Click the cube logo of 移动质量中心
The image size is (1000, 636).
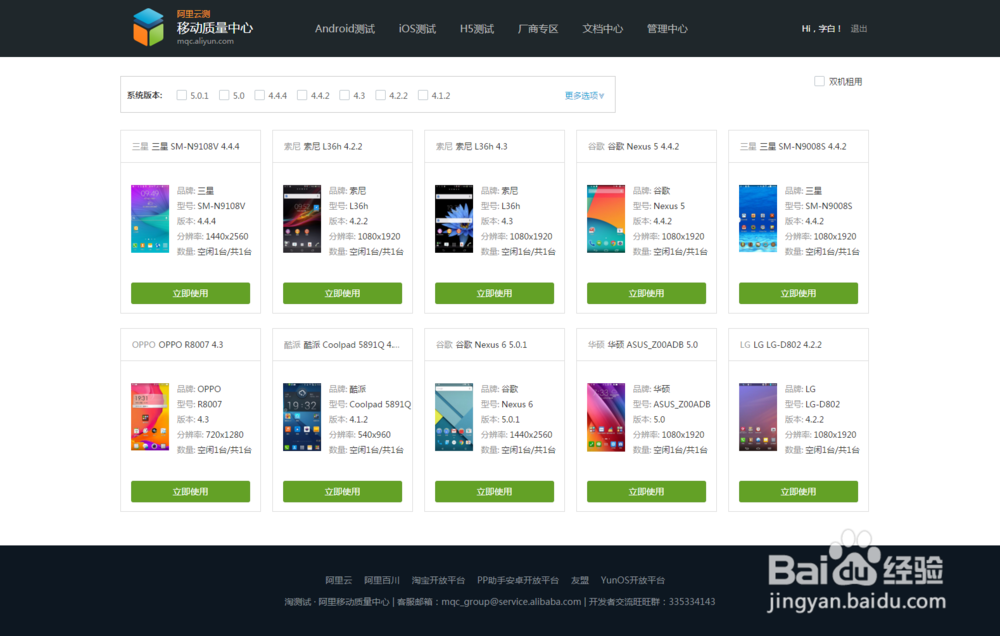(x=148, y=27)
